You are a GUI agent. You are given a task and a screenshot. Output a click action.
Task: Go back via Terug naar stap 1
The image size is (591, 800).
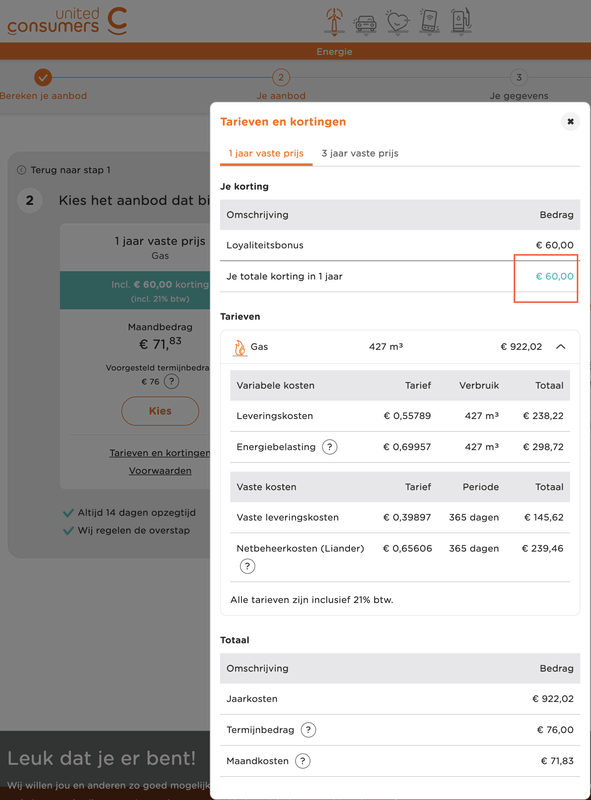click(64, 170)
